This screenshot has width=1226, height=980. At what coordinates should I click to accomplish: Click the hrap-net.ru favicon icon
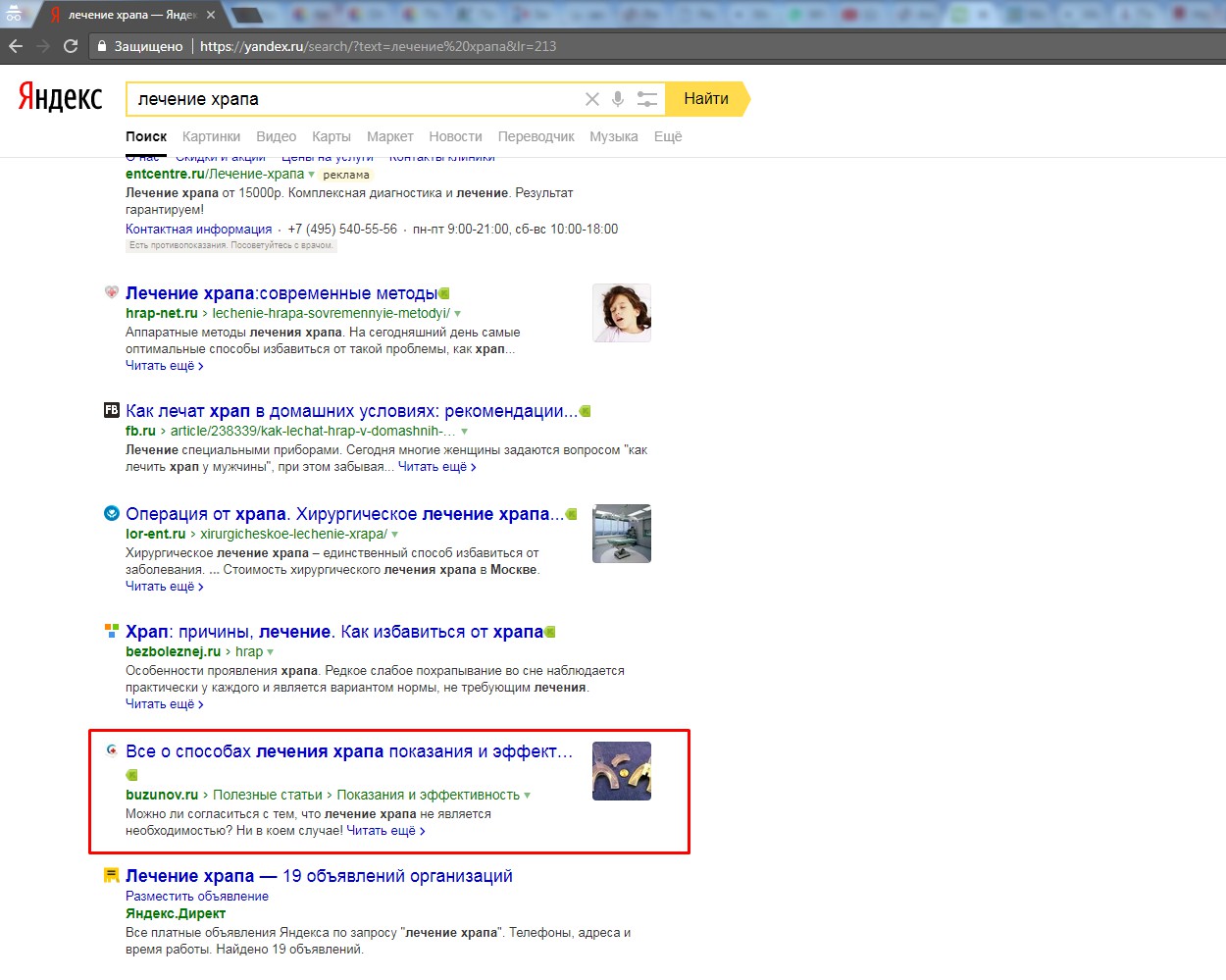(x=112, y=292)
